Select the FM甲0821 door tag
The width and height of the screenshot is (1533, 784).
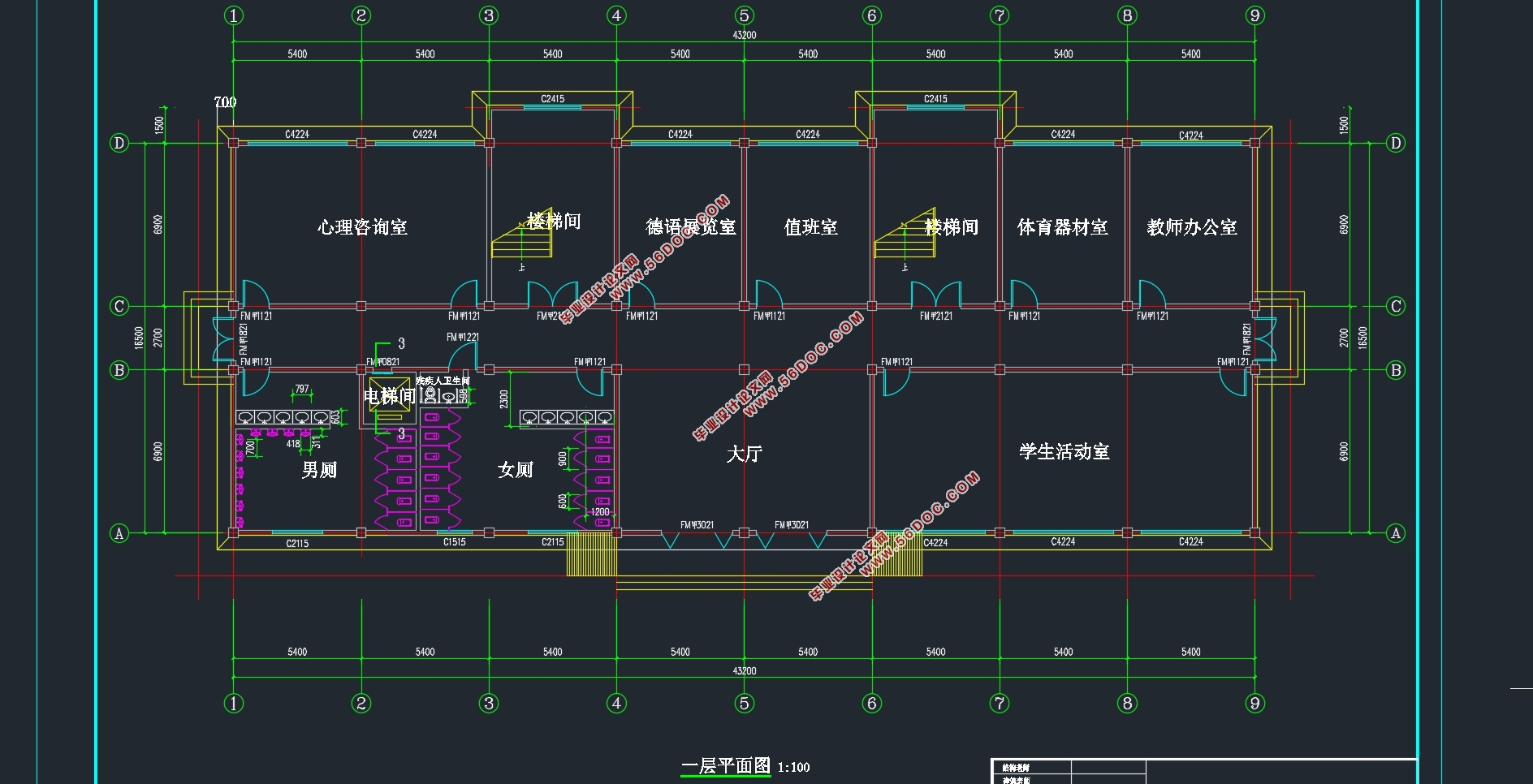click(x=383, y=362)
